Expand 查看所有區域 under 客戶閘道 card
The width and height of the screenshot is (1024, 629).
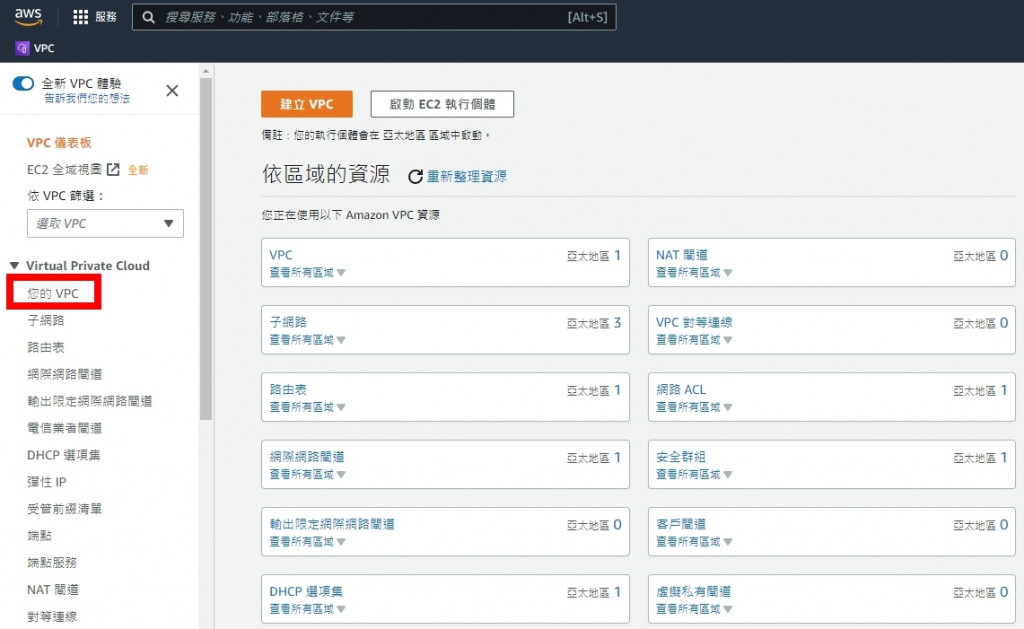pos(694,541)
